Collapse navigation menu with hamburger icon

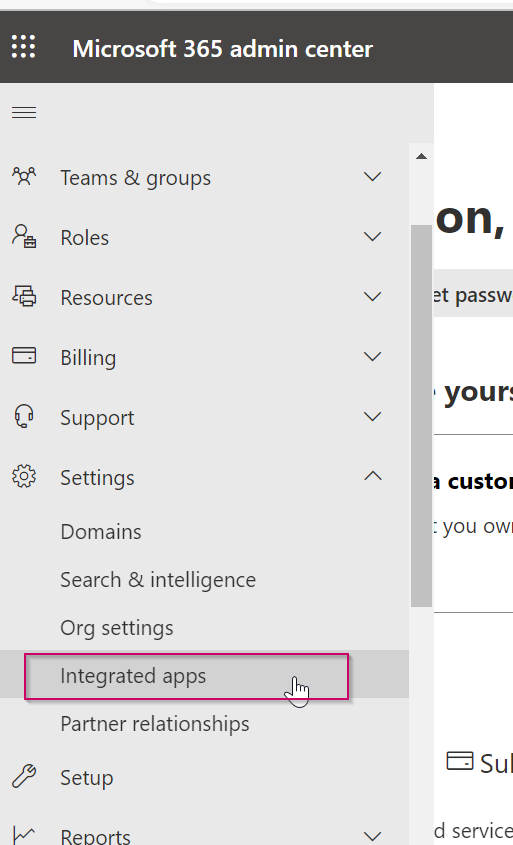point(24,112)
